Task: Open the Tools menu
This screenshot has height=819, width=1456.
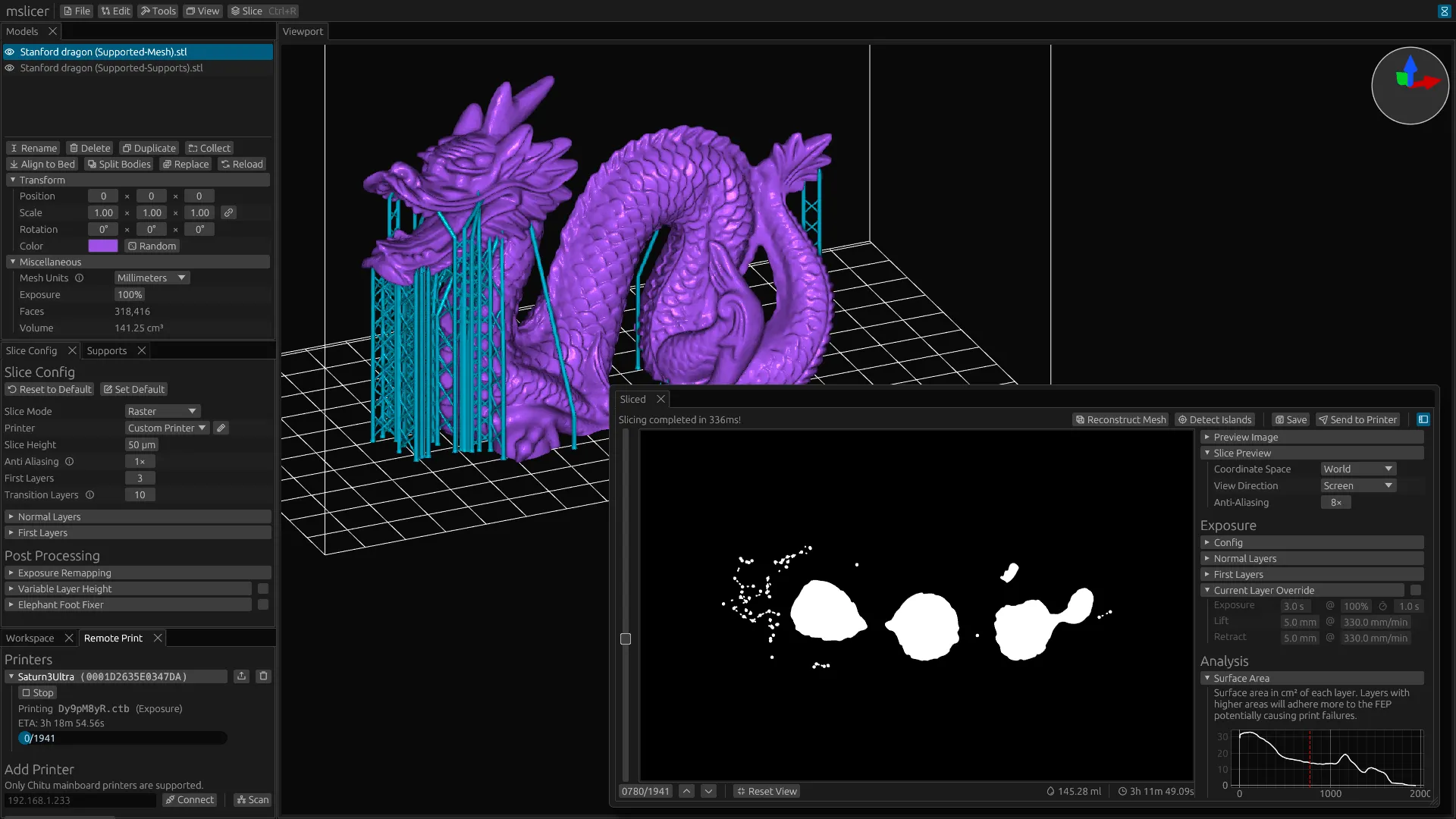Action: [x=158, y=11]
